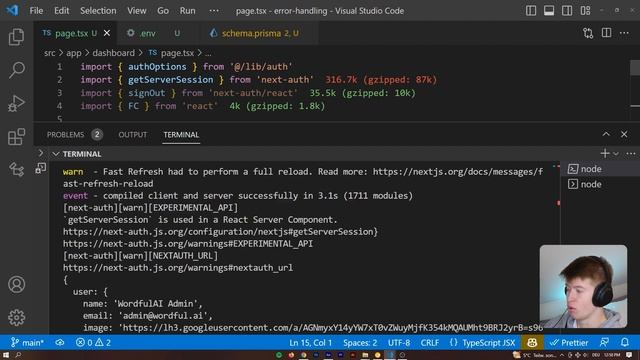Open the Manage gear icon

16,317
